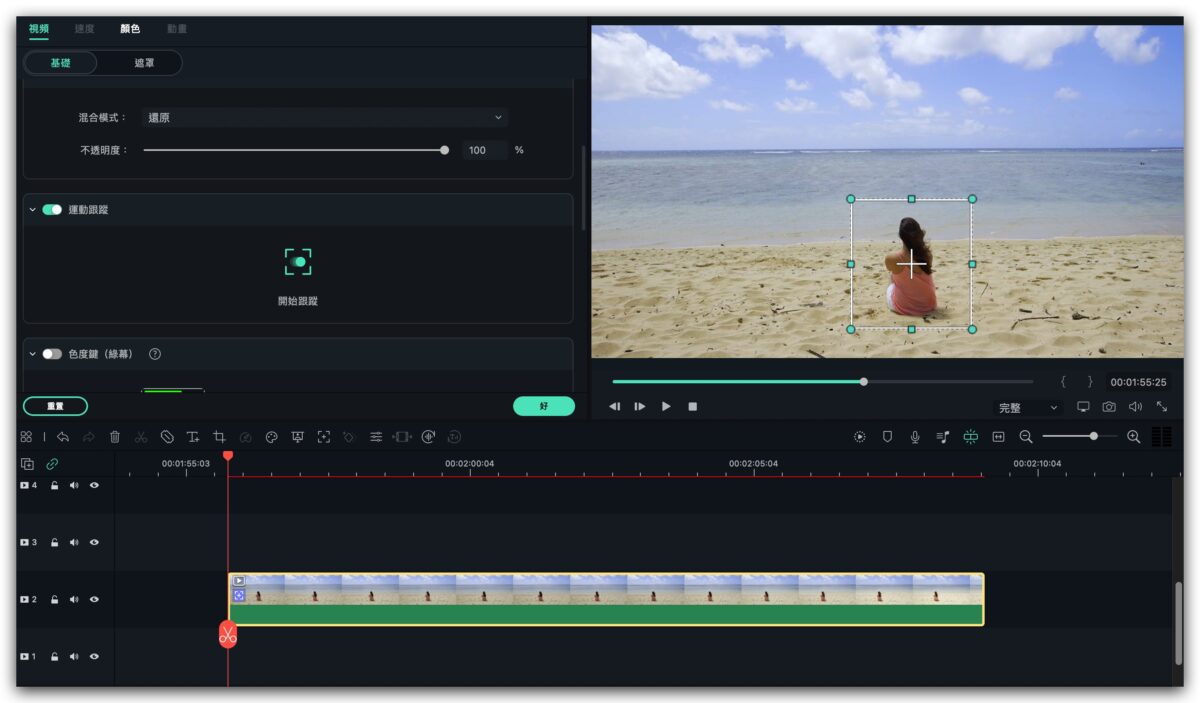Open the 完整 preview quality dropdown
This screenshot has height=703, width=1200.
[x=1028, y=408]
